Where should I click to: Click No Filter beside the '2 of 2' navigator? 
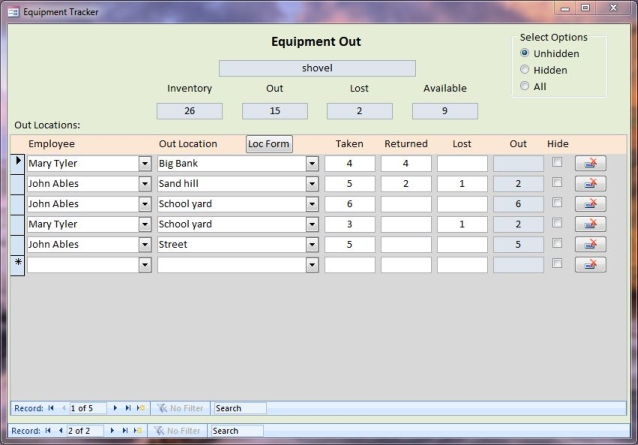tap(177, 430)
